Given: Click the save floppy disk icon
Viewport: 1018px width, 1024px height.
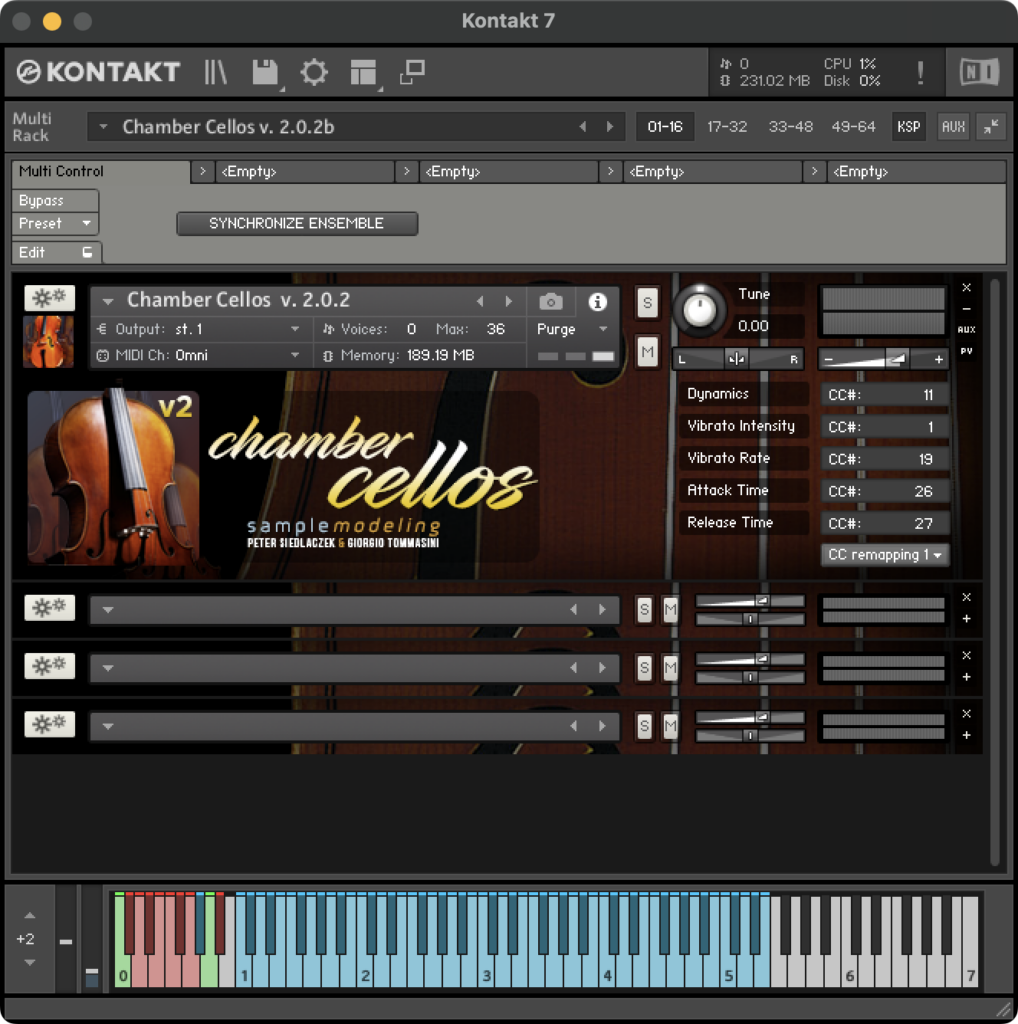Looking at the screenshot, I should point(265,72).
